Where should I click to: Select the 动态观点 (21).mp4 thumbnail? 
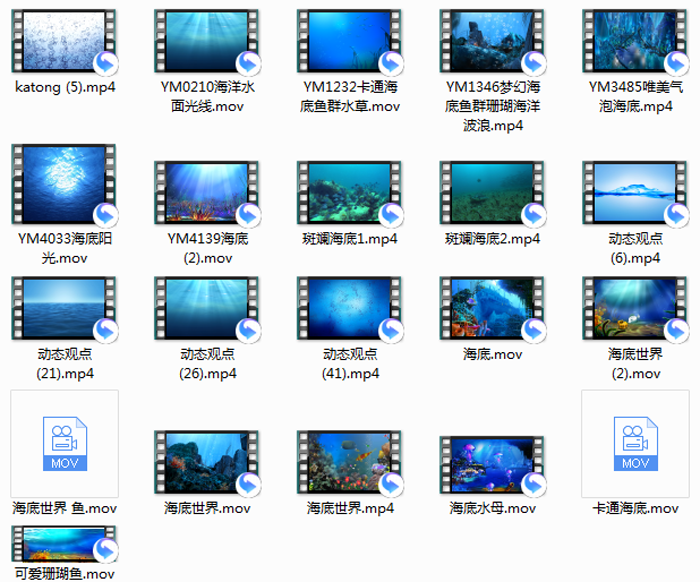click(64, 308)
